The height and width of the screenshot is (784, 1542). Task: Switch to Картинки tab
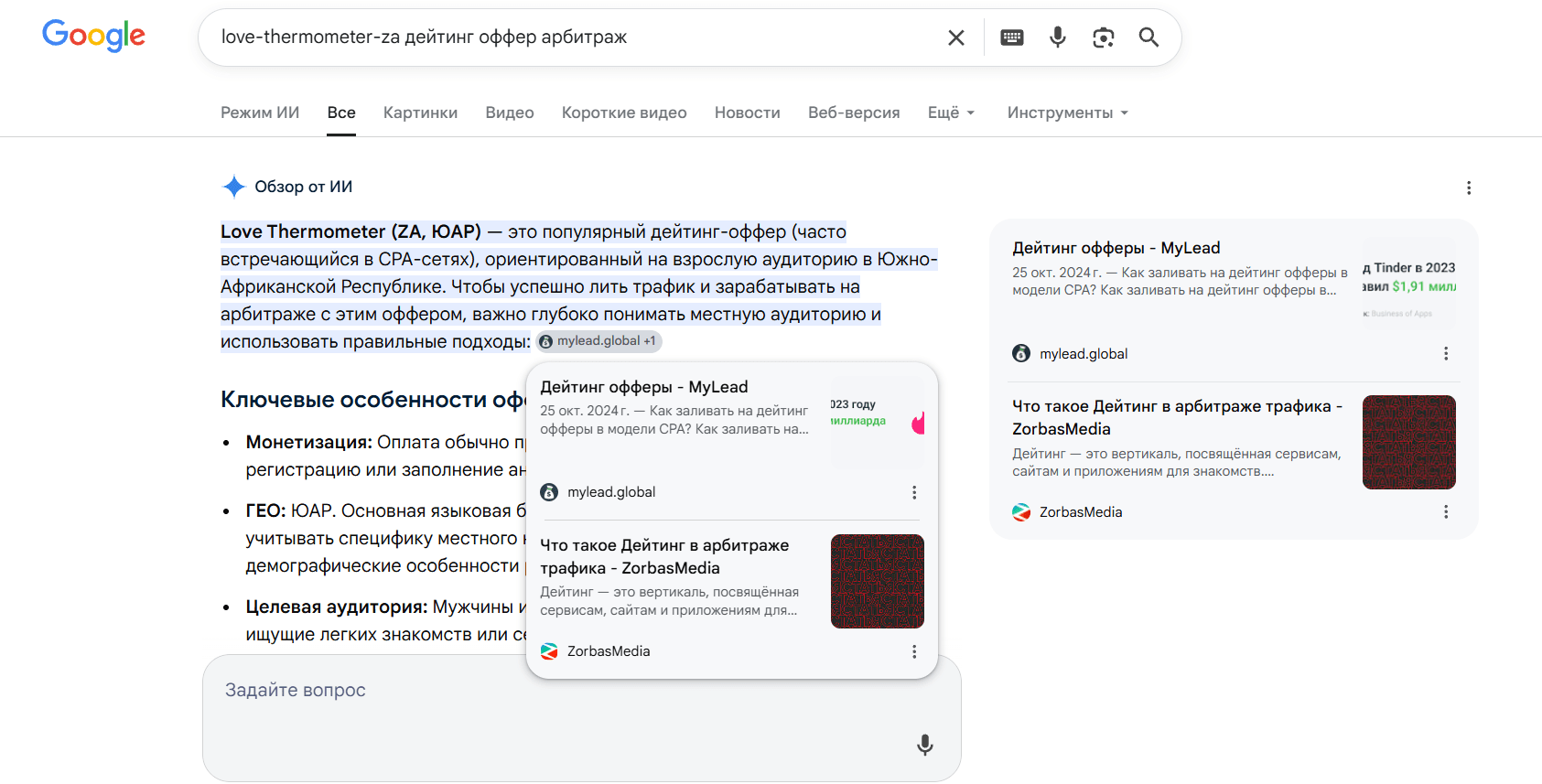tap(420, 113)
